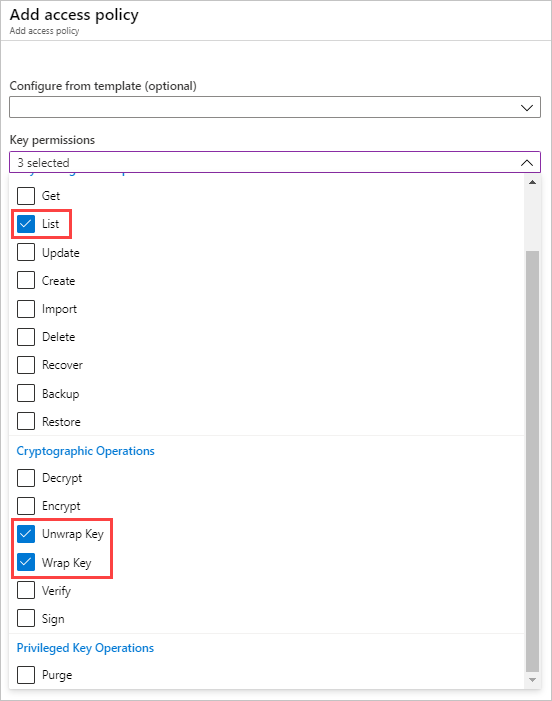The width and height of the screenshot is (552, 701).
Task: Check the Delete permission box
Action: point(26,337)
